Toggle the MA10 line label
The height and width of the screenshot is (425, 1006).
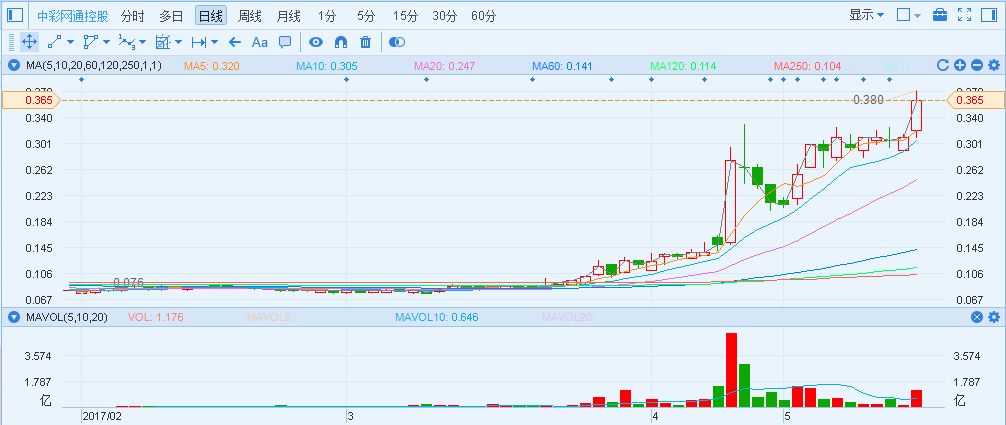(x=327, y=65)
